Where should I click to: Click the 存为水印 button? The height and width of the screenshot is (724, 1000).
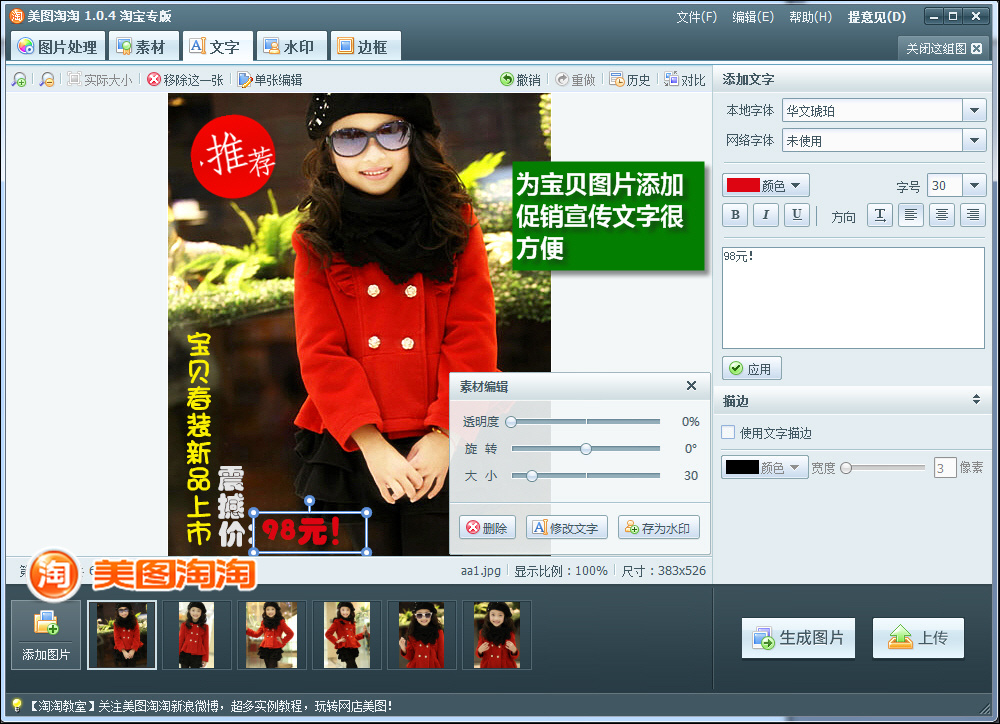tap(659, 528)
